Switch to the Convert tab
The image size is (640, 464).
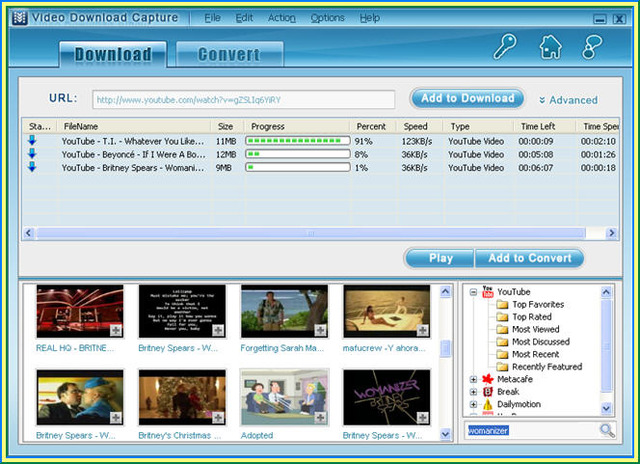[x=229, y=54]
